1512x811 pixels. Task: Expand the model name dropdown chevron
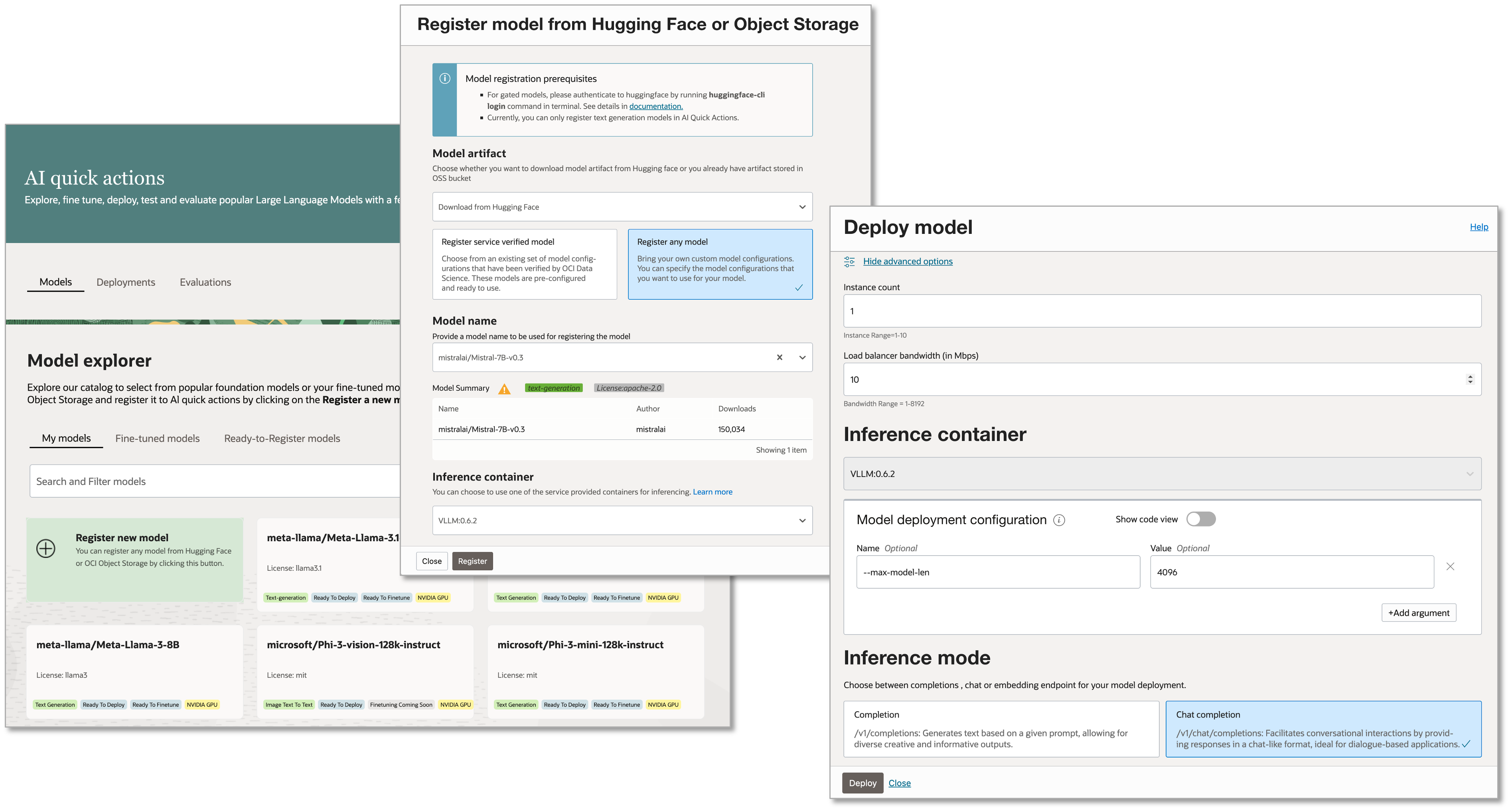click(x=802, y=357)
